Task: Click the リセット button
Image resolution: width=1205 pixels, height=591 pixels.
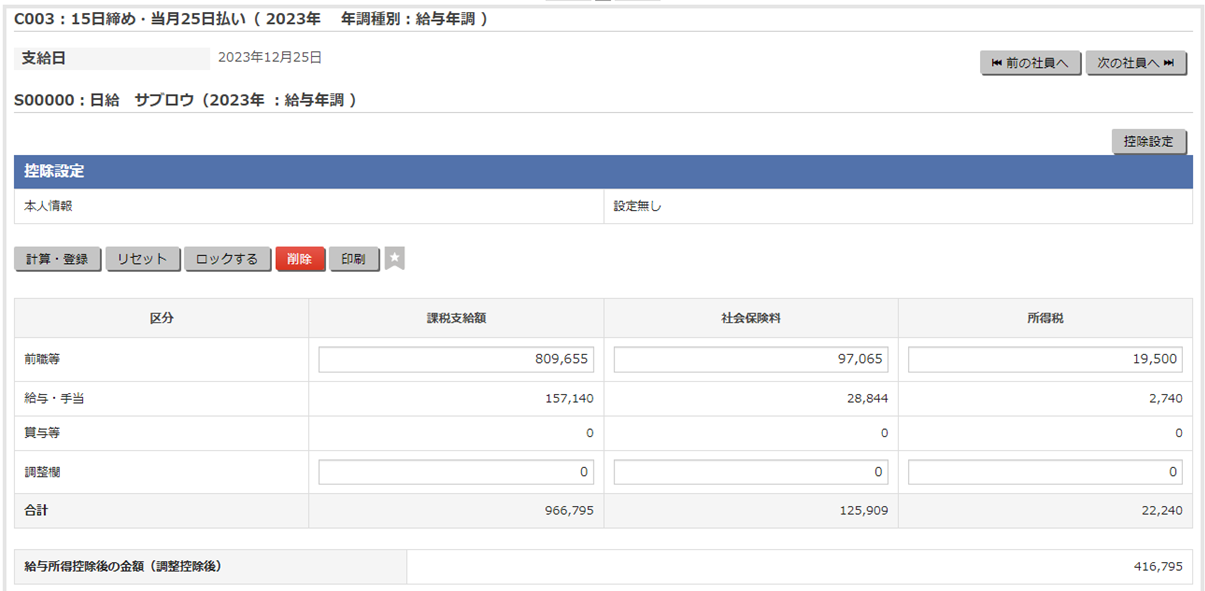Action: (x=142, y=260)
